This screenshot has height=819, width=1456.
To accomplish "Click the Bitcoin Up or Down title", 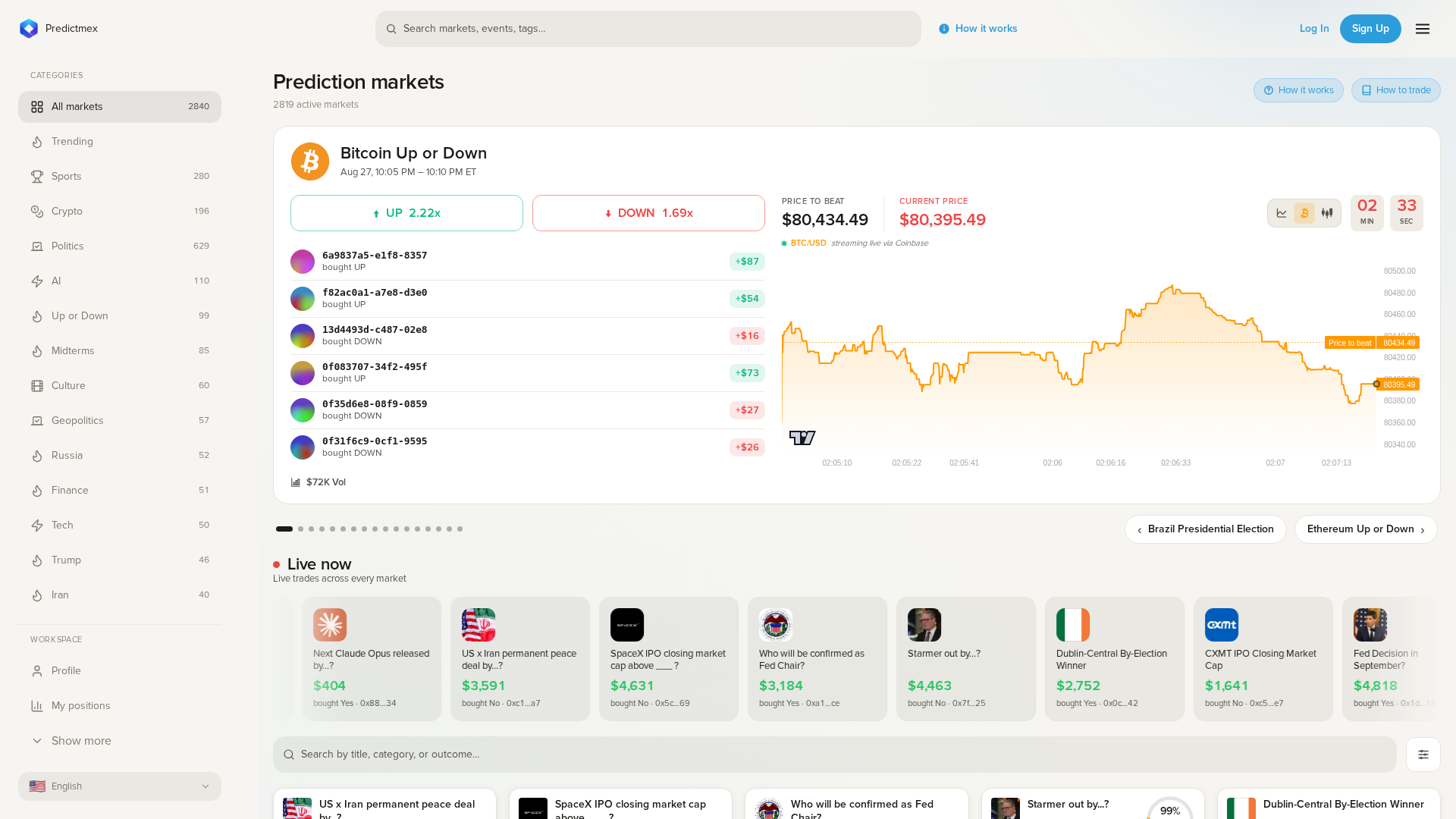I will pyautogui.click(x=414, y=153).
